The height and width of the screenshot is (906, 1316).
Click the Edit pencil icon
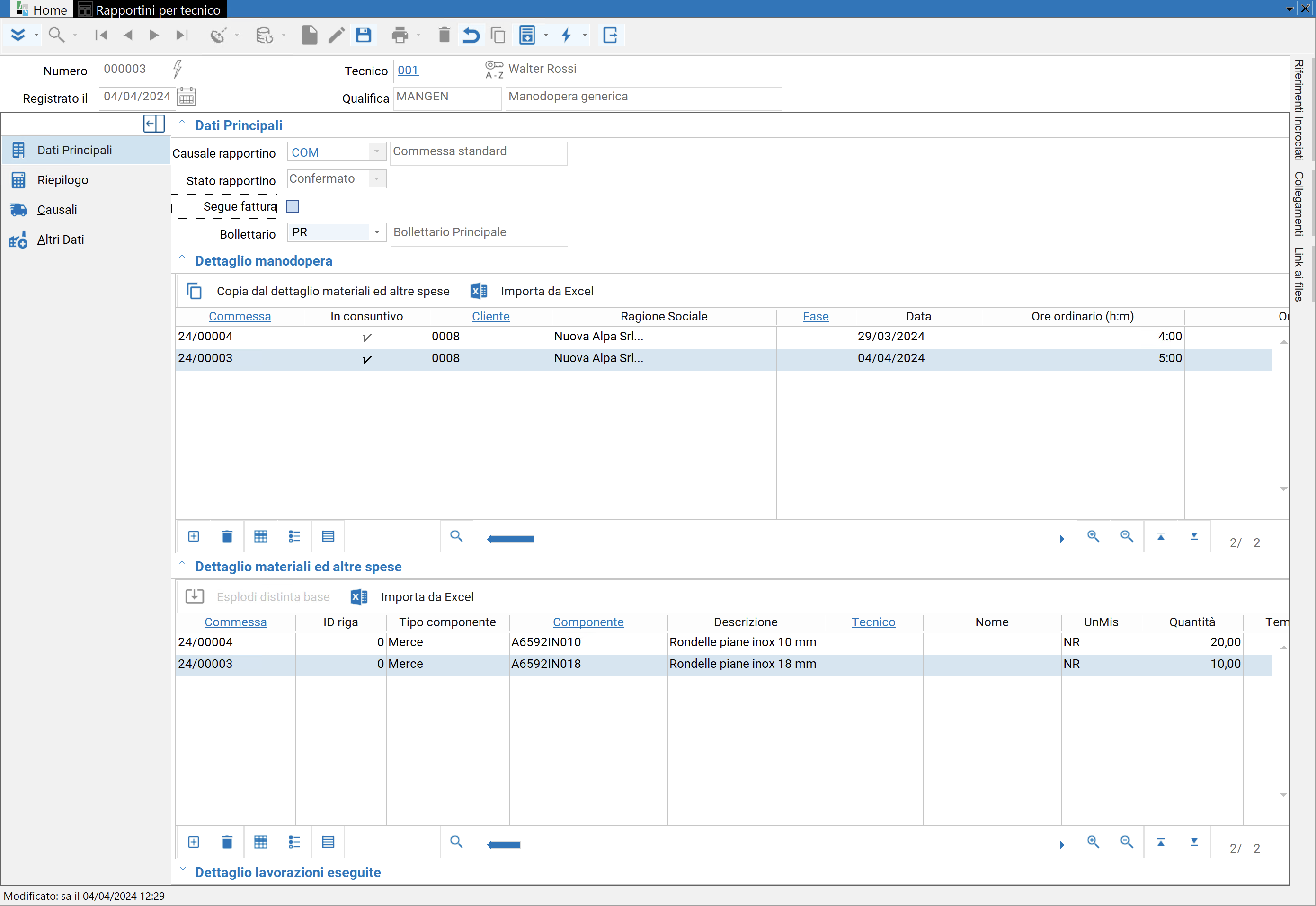pos(336,35)
